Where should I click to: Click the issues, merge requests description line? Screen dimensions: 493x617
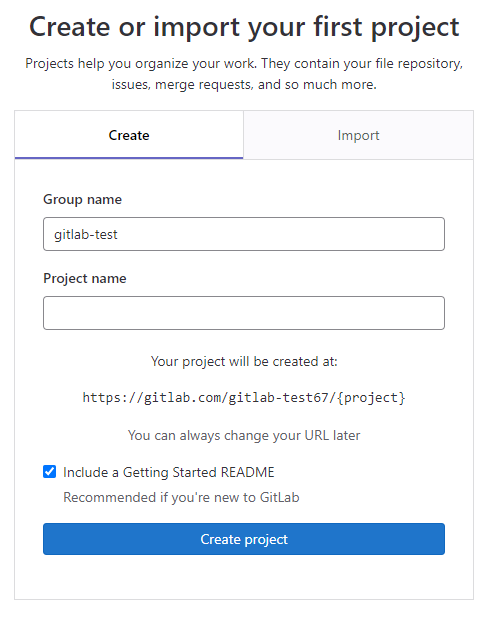click(x=244, y=85)
